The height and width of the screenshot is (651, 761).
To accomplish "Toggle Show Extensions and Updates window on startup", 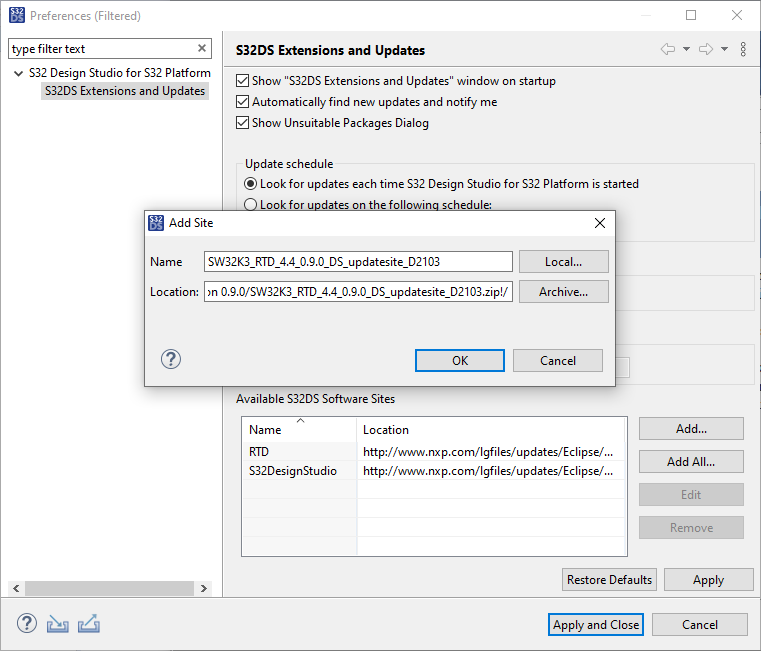I will pyautogui.click(x=243, y=81).
